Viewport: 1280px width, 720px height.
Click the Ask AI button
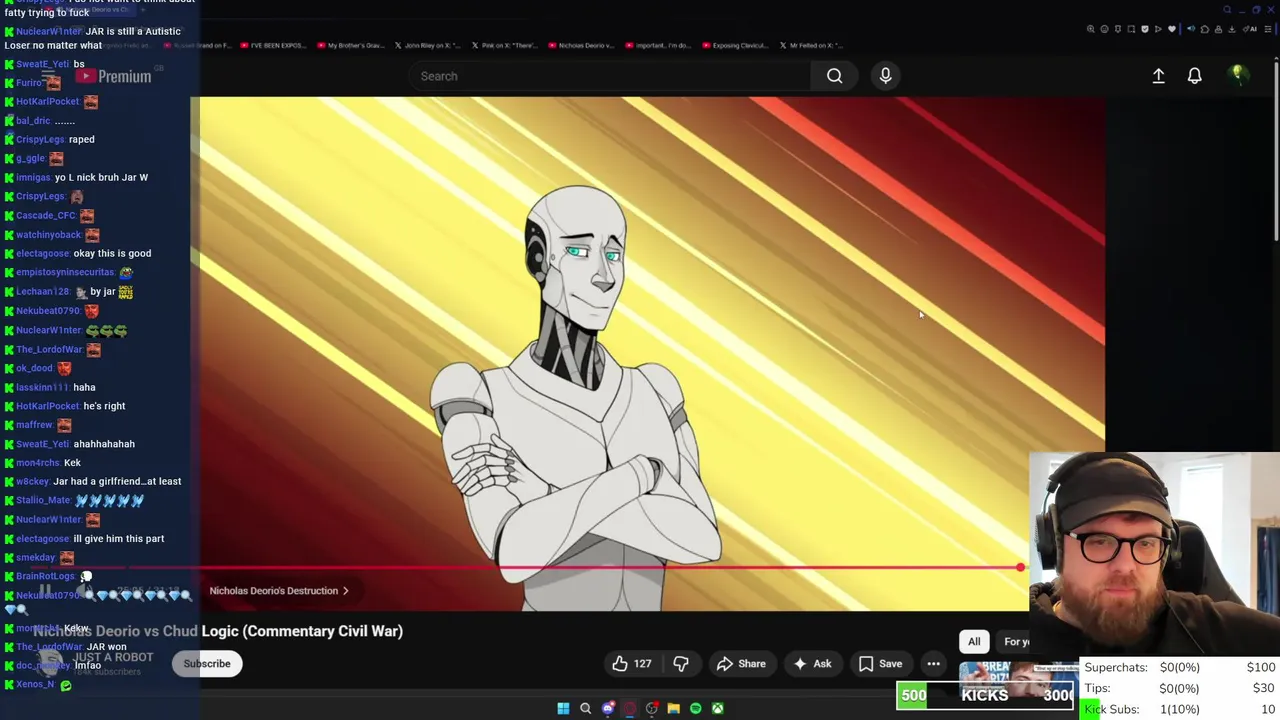pos(812,664)
